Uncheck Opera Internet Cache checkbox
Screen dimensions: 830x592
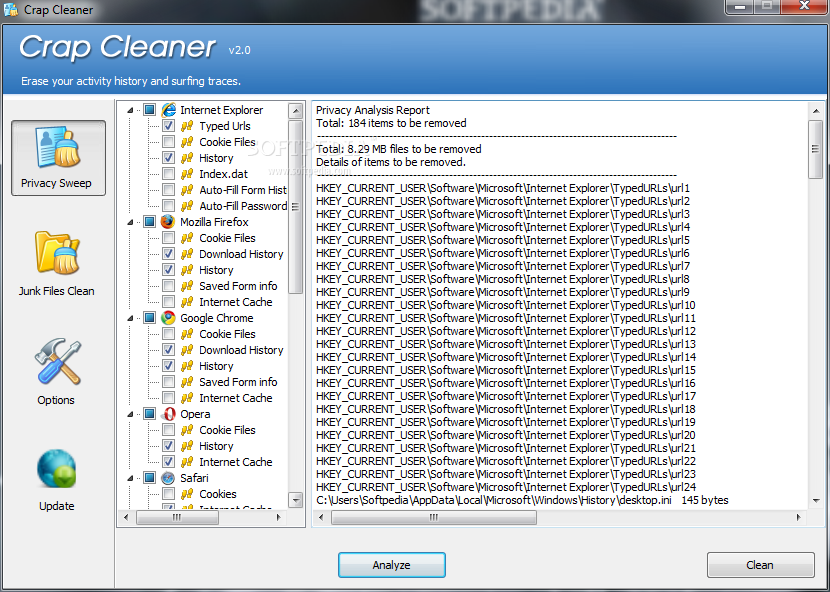(168, 462)
